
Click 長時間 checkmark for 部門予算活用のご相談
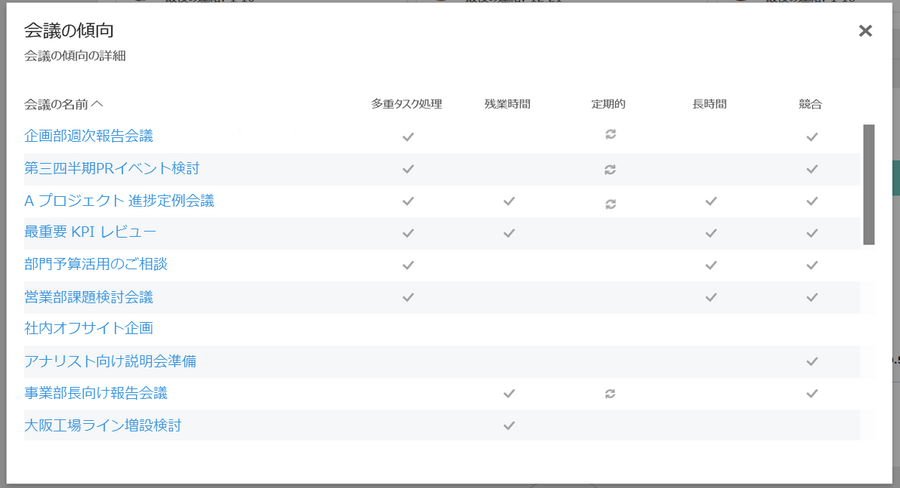pos(711,265)
